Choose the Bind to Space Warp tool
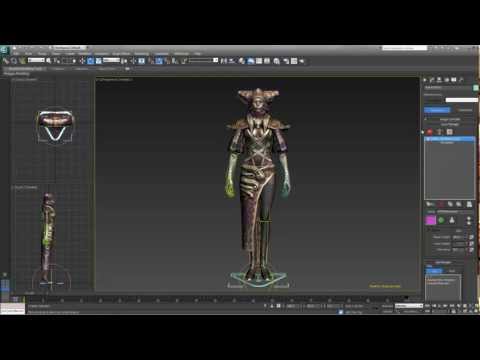The height and width of the screenshot is (360, 480). (x=22, y=61)
